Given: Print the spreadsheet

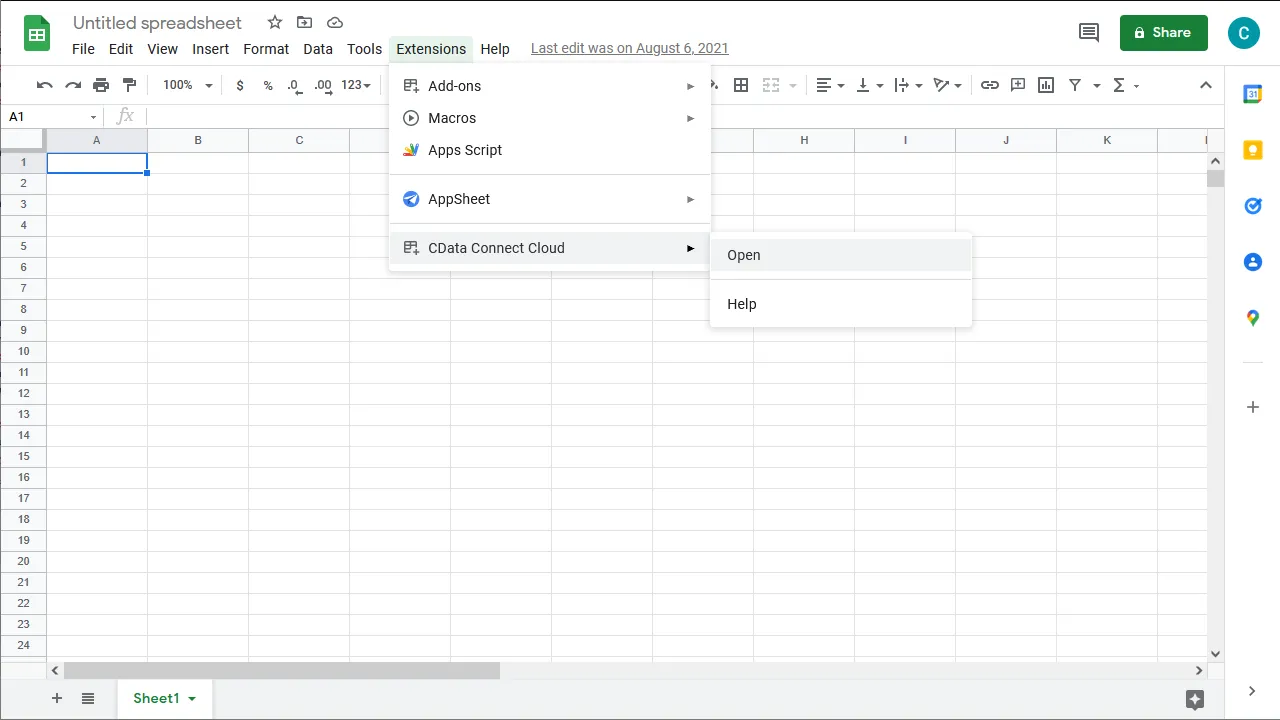Looking at the screenshot, I should [x=101, y=85].
